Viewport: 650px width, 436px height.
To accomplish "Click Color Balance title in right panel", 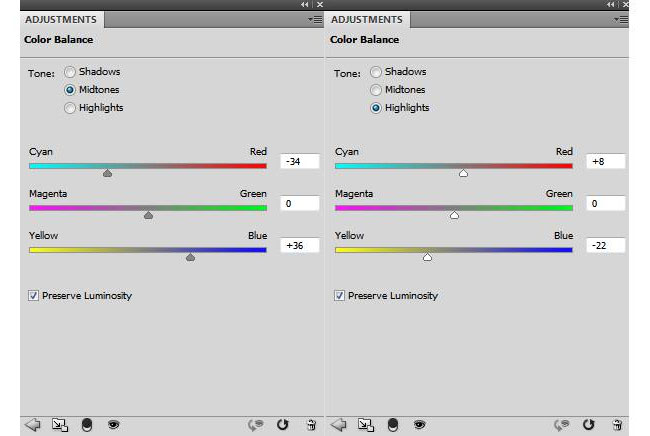I will [x=364, y=40].
